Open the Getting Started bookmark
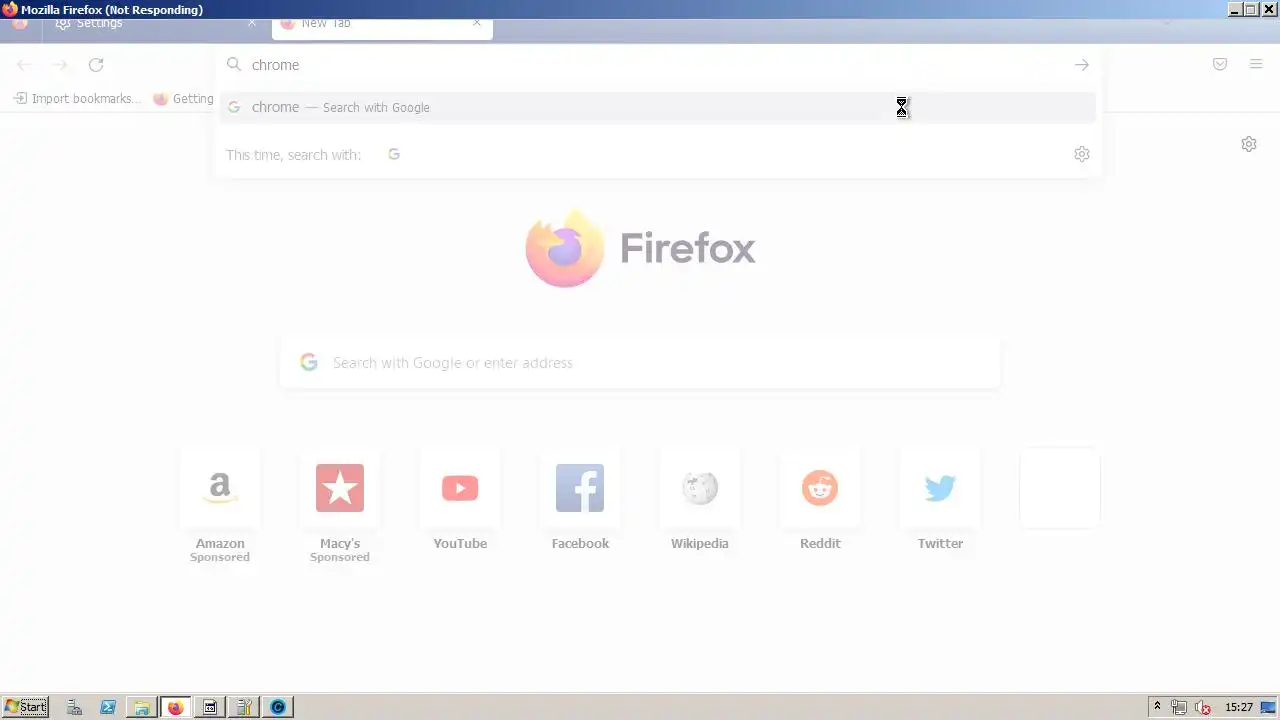Viewport: 1280px width, 720px height. 184,99
